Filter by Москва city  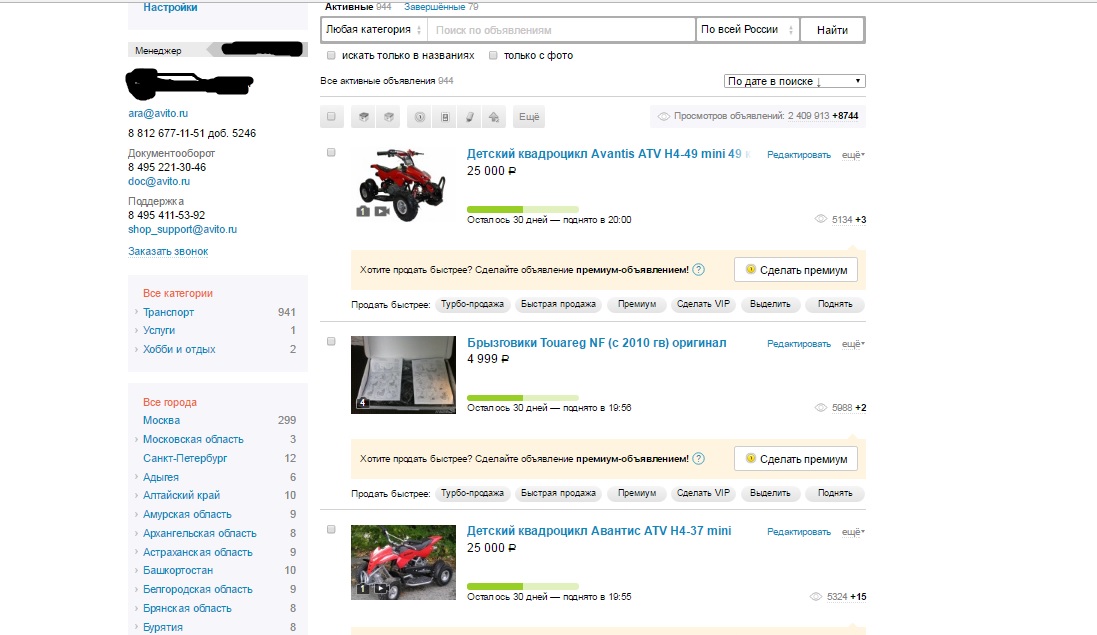pyautogui.click(x=162, y=420)
